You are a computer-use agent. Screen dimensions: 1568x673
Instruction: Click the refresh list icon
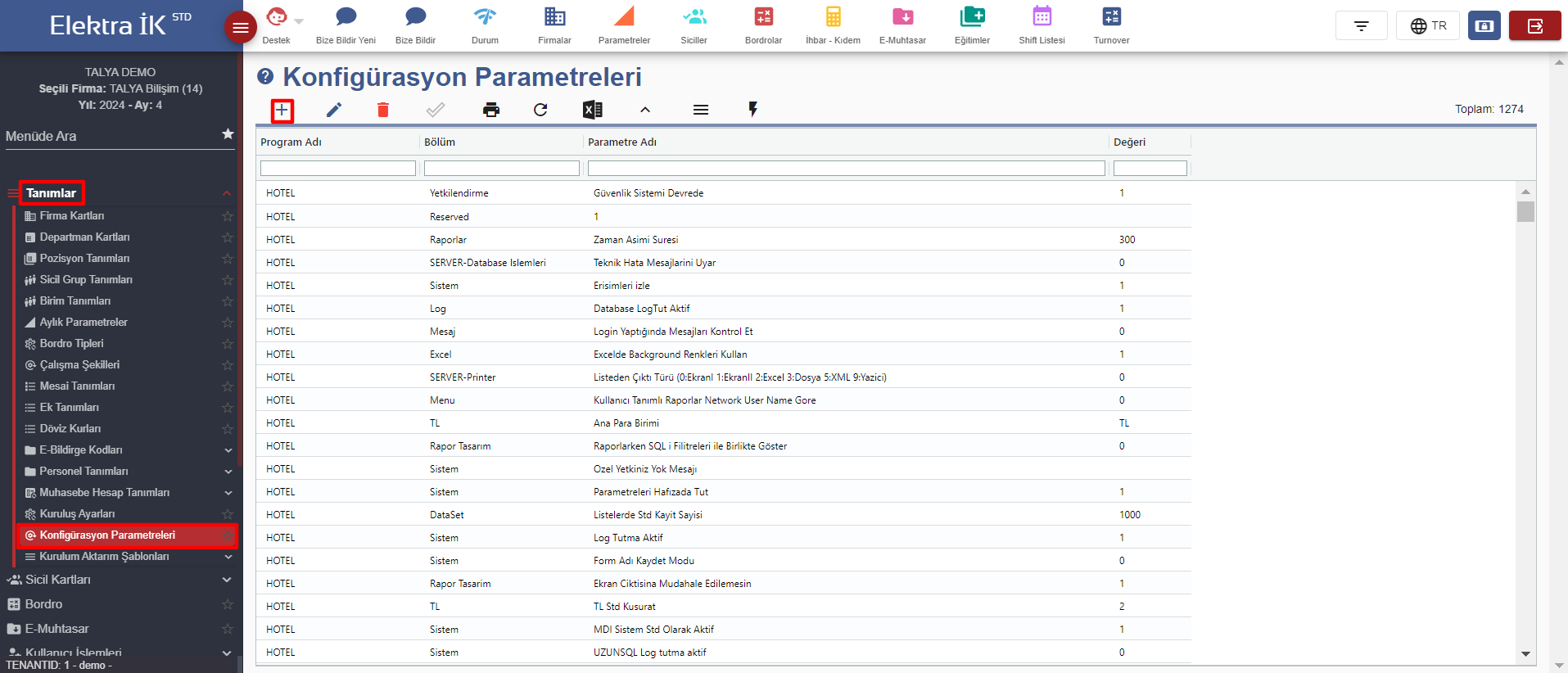pyautogui.click(x=540, y=110)
